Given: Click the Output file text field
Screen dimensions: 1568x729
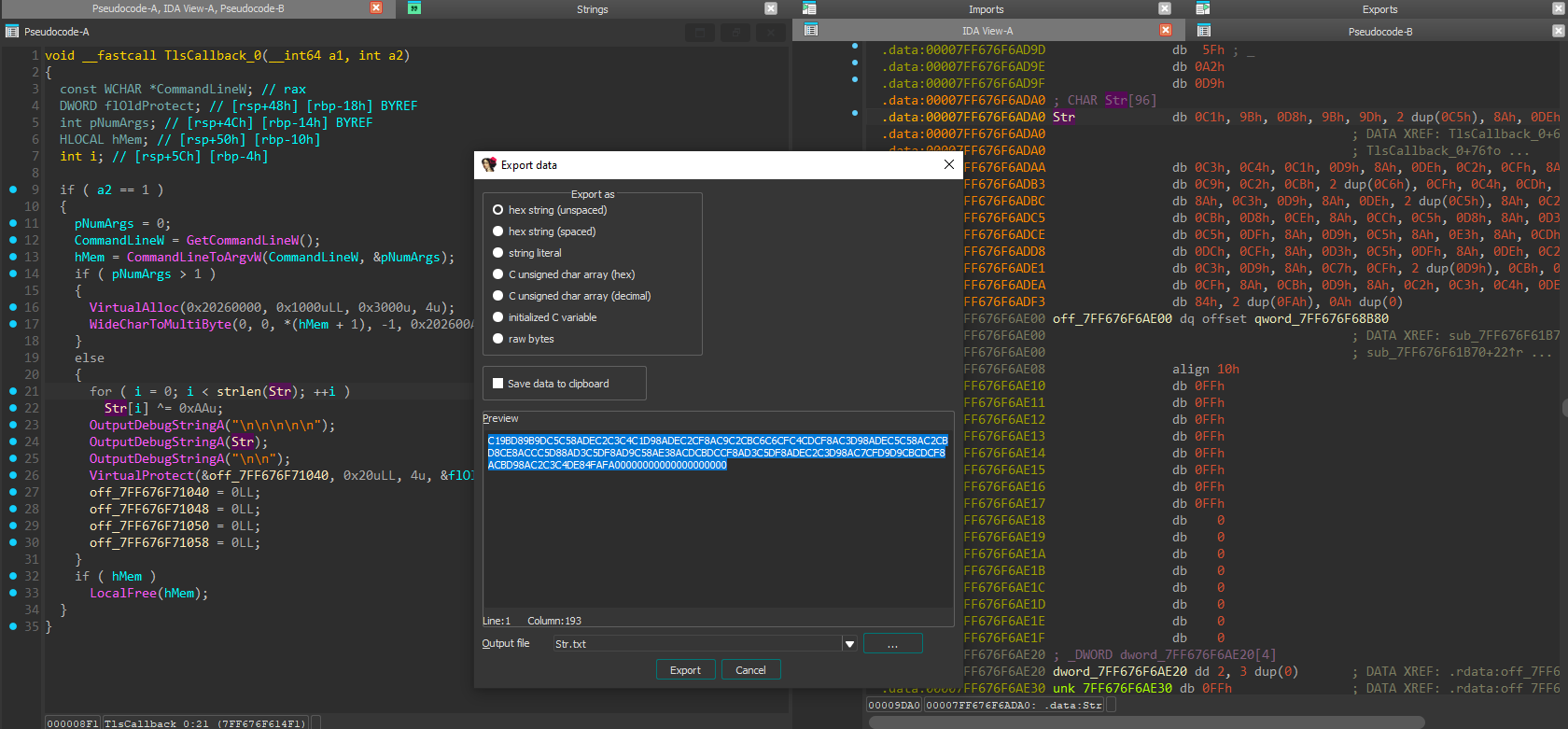Looking at the screenshot, I should 697,644.
